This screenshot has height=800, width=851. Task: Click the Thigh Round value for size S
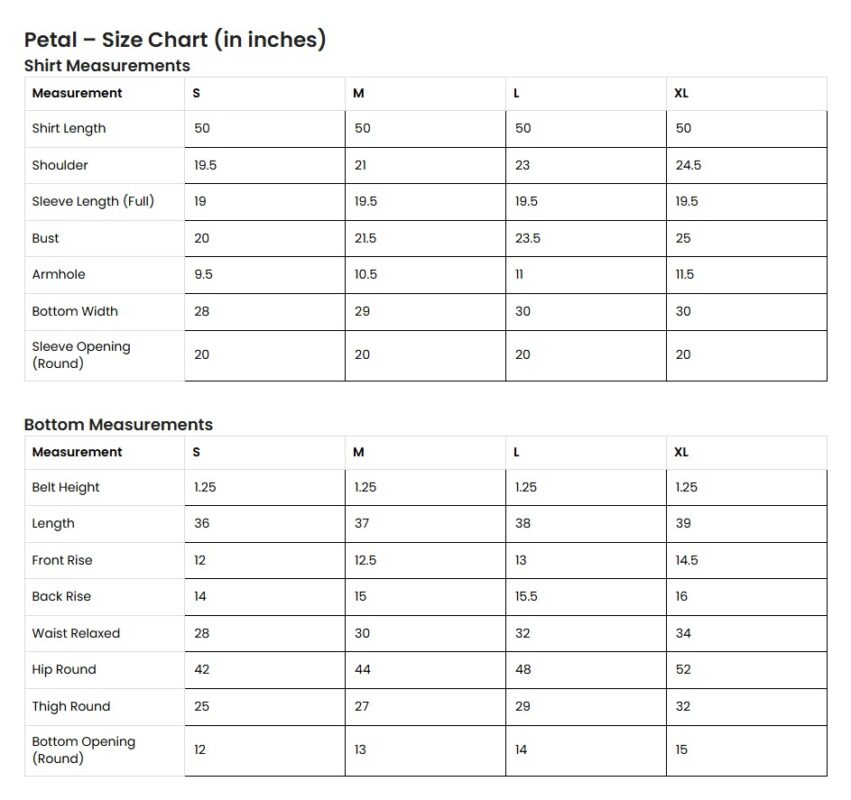[202, 706]
